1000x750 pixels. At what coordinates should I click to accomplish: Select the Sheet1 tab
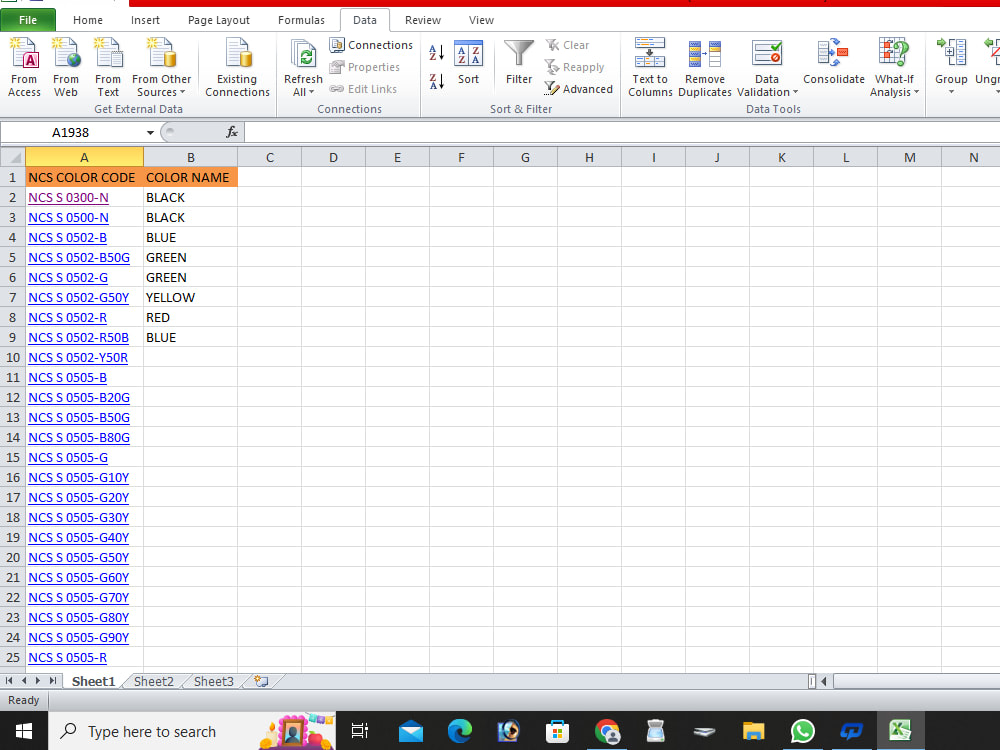click(x=93, y=681)
